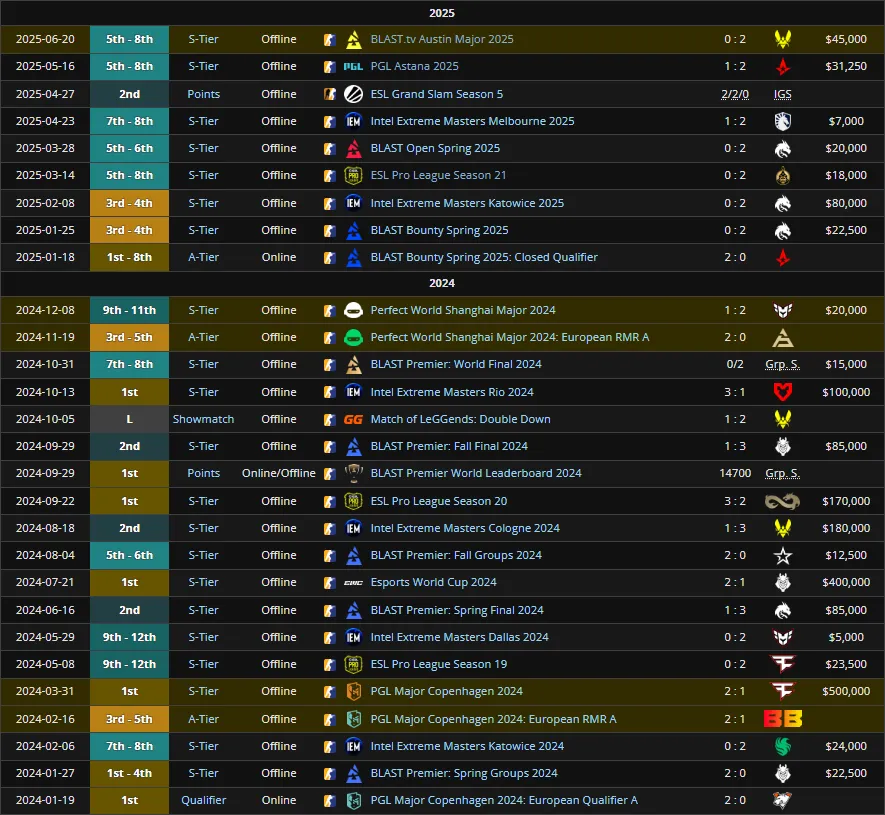Click trophy icon beside World Leaderboard 2024
885x815 pixels.
(353, 473)
